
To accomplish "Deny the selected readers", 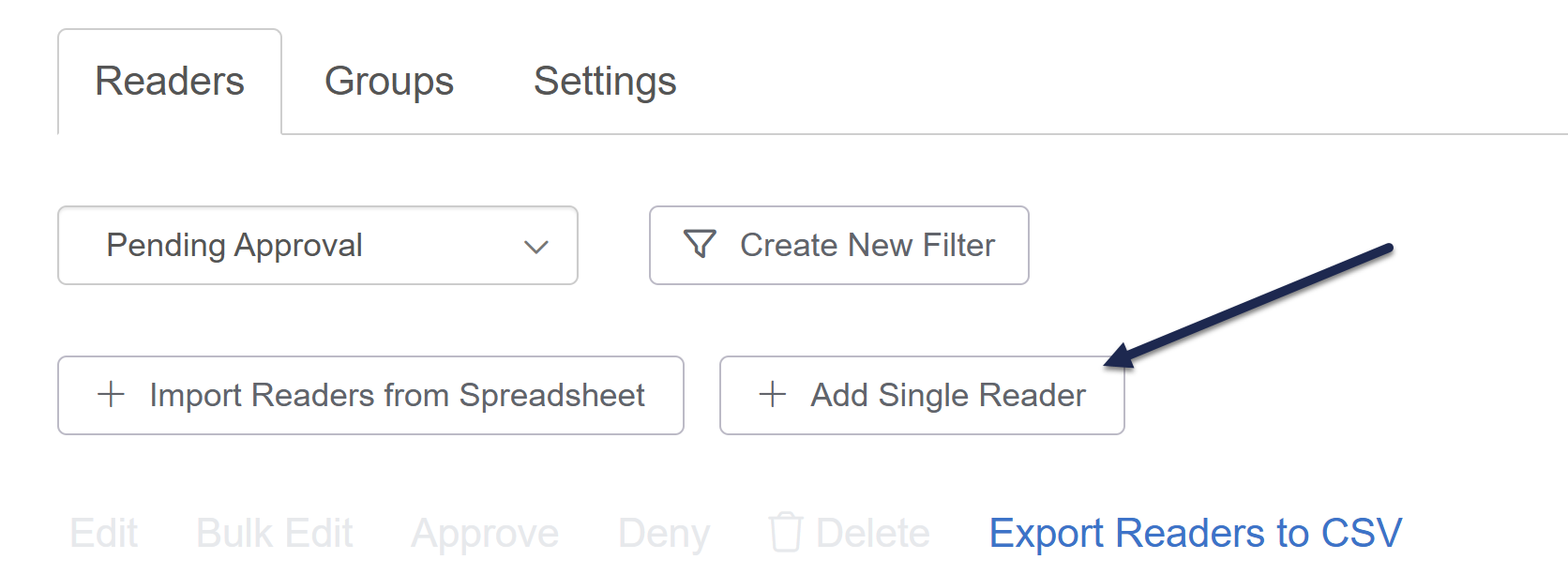I will pos(664,534).
